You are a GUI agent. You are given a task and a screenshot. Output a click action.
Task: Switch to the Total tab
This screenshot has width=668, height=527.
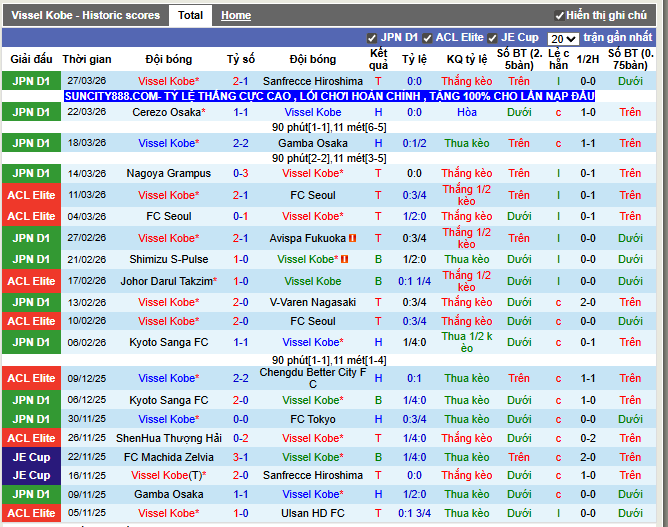190,15
